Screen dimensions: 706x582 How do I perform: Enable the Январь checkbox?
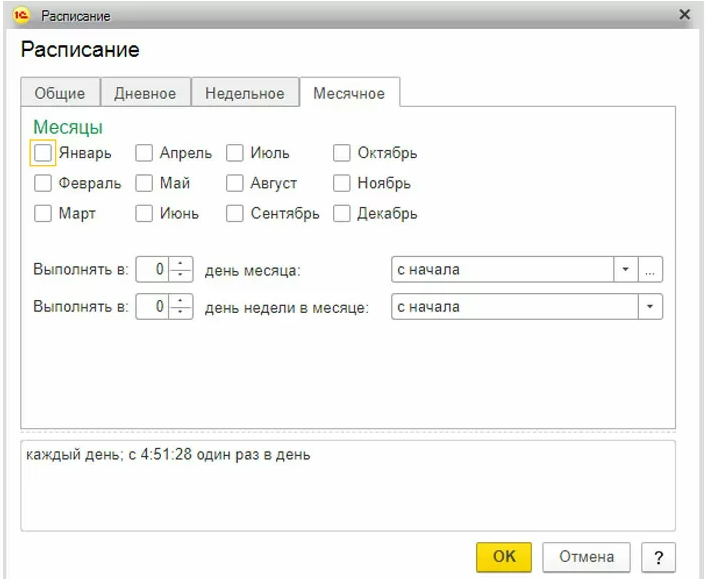(x=43, y=153)
